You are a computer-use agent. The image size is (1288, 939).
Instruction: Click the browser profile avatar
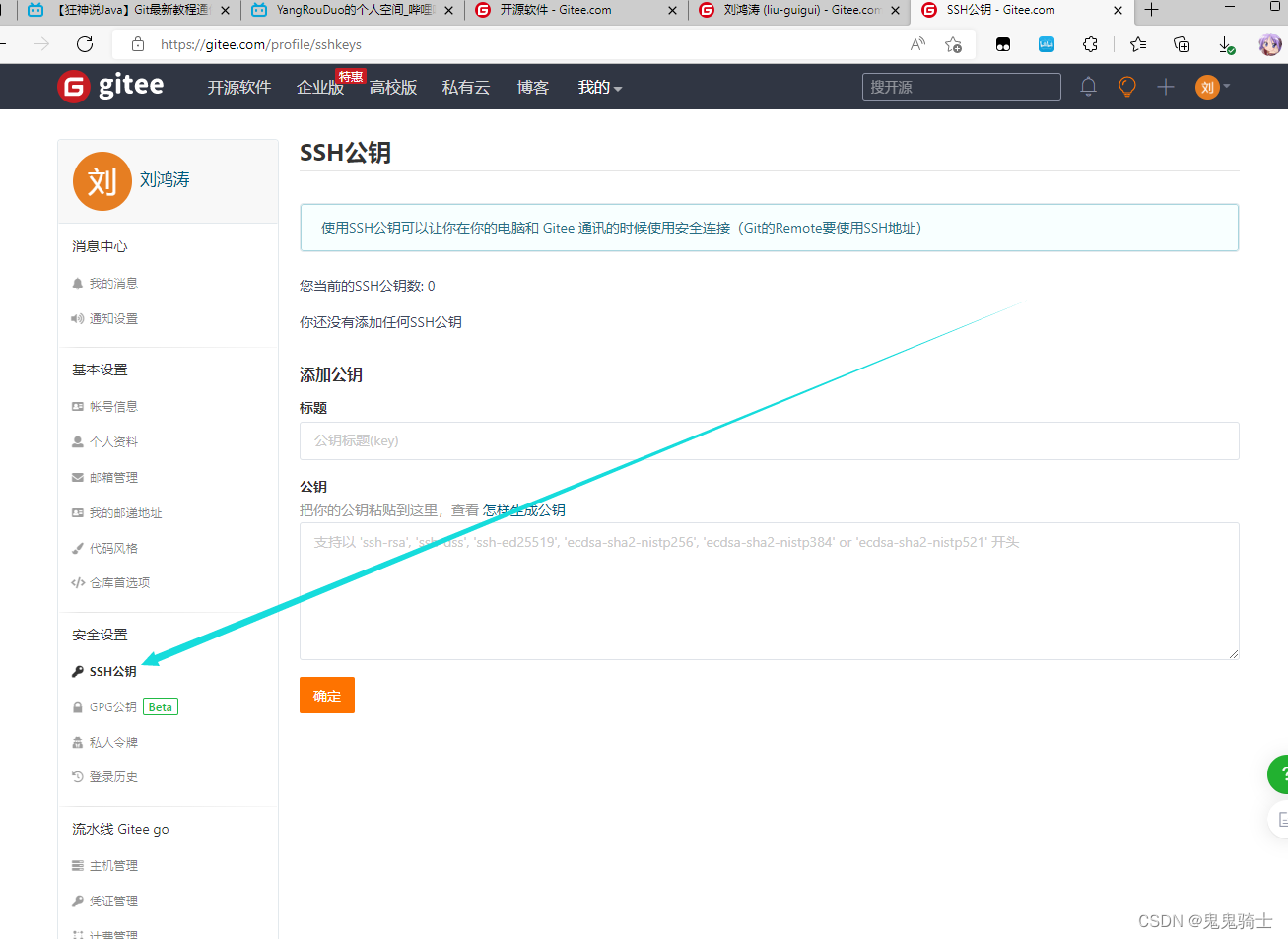click(x=1269, y=44)
